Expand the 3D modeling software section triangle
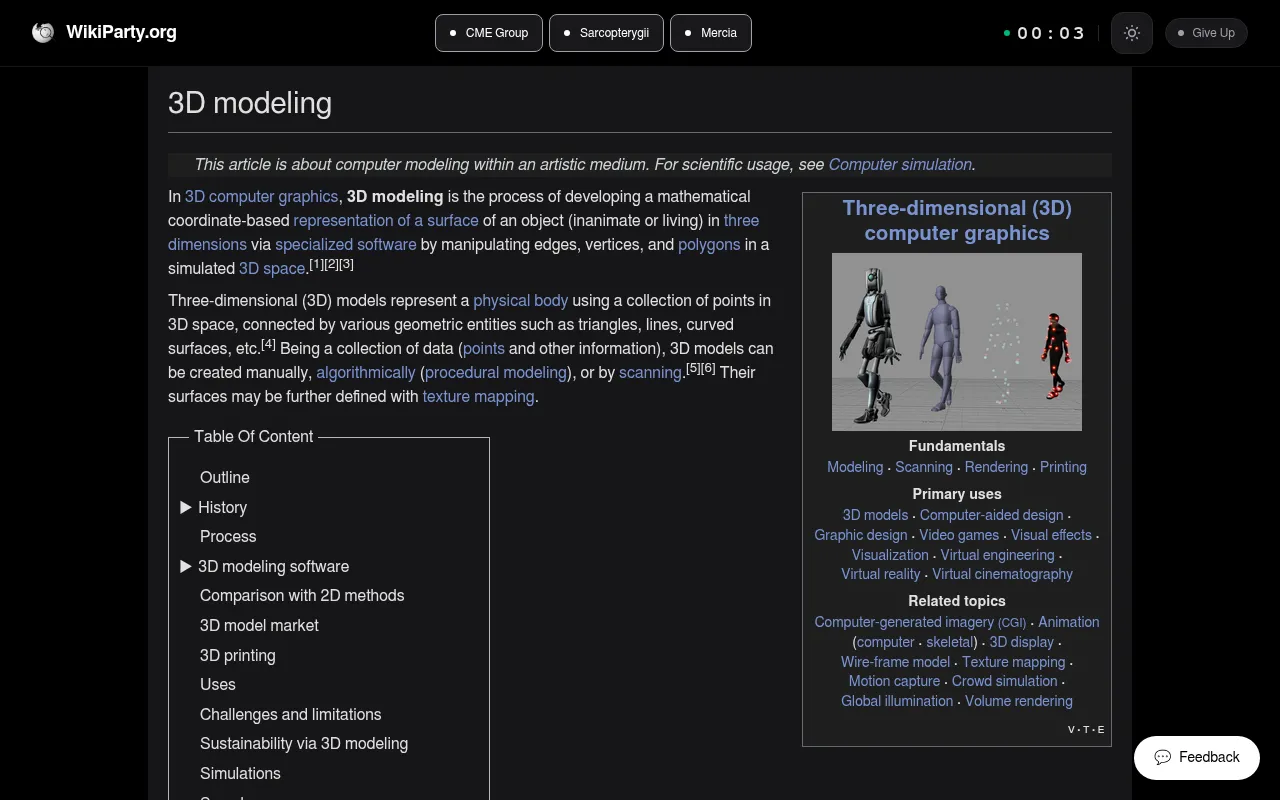This screenshot has width=1280, height=800. (x=185, y=566)
